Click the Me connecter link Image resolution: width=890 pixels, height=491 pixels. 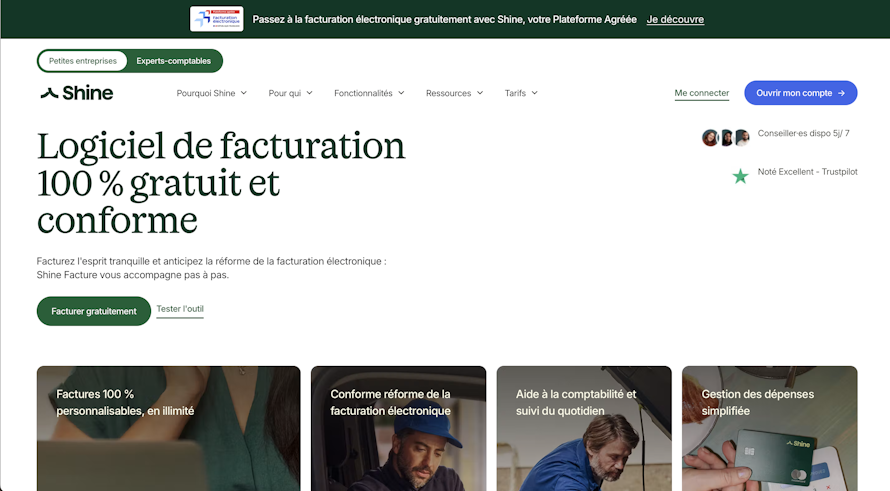point(702,93)
